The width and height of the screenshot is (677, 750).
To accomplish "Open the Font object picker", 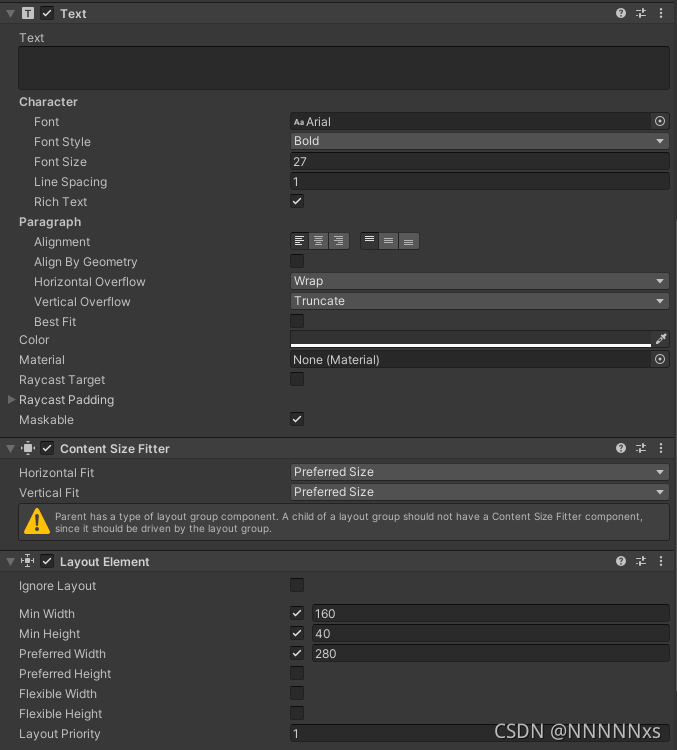I will pyautogui.click(x=660, y=121).
